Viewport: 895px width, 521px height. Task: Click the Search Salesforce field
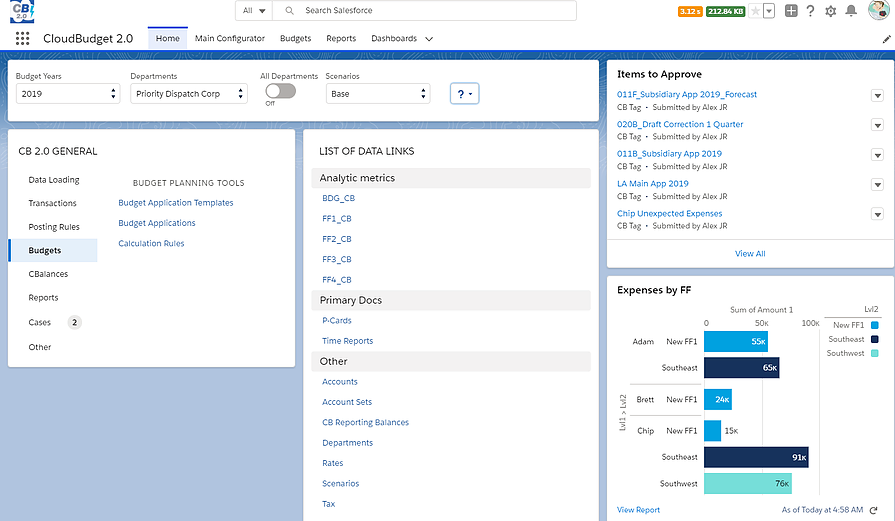click(430, 10)
